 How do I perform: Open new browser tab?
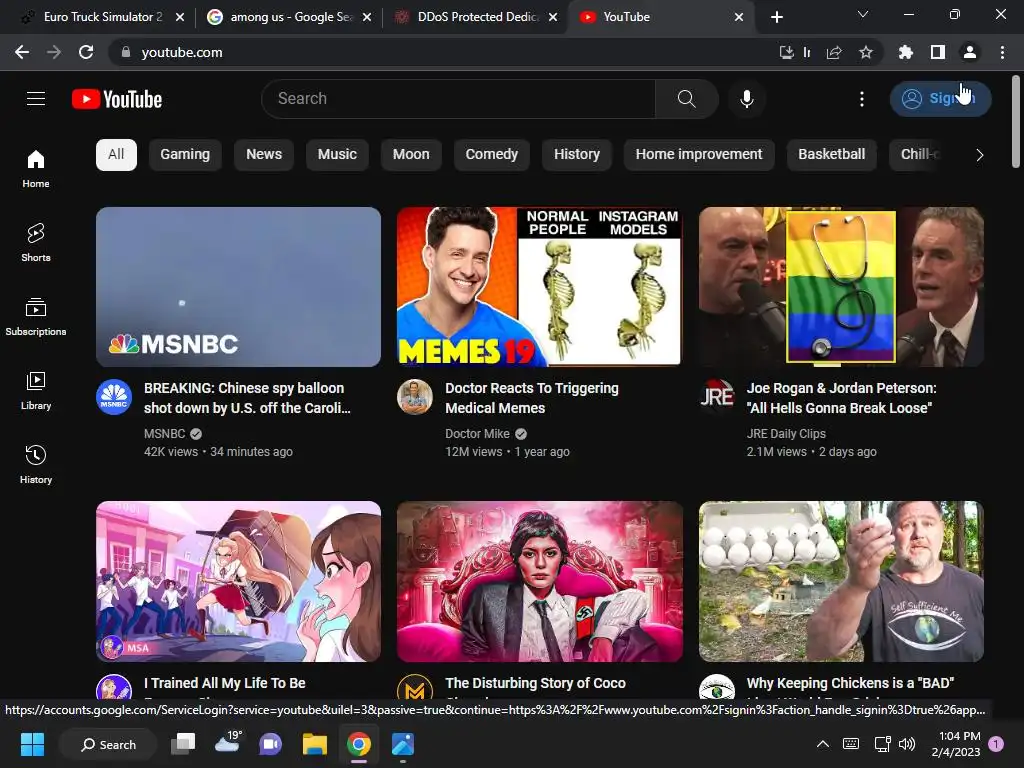tap(776, 17)
